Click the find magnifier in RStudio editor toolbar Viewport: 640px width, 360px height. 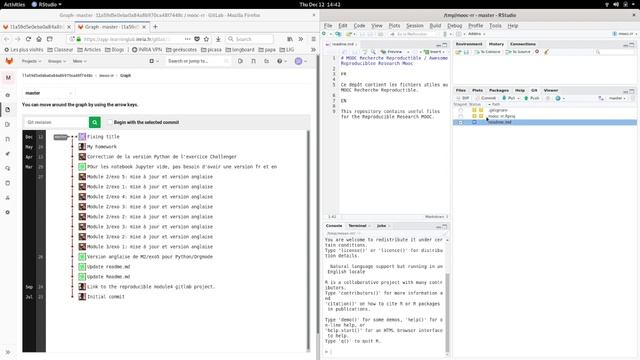(x=373, y=52)
